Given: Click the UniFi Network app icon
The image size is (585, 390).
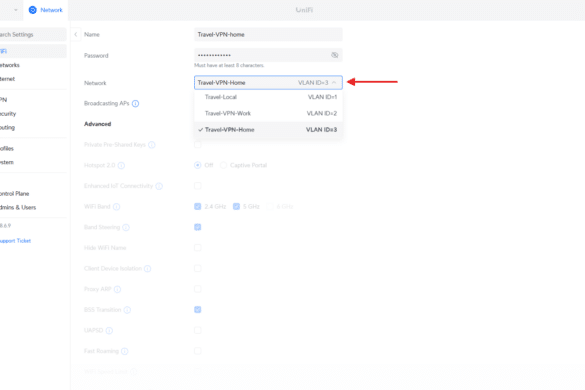Looking at the screenshot, I should [x=33, y=10].
